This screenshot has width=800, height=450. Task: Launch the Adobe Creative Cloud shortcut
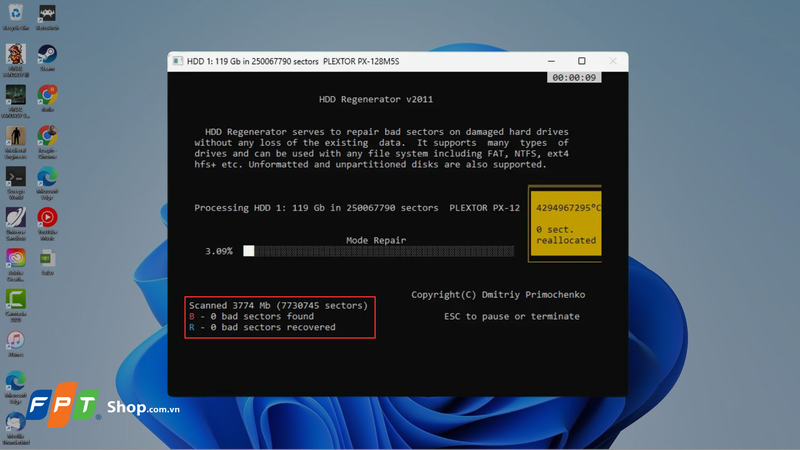pos(16,264)
